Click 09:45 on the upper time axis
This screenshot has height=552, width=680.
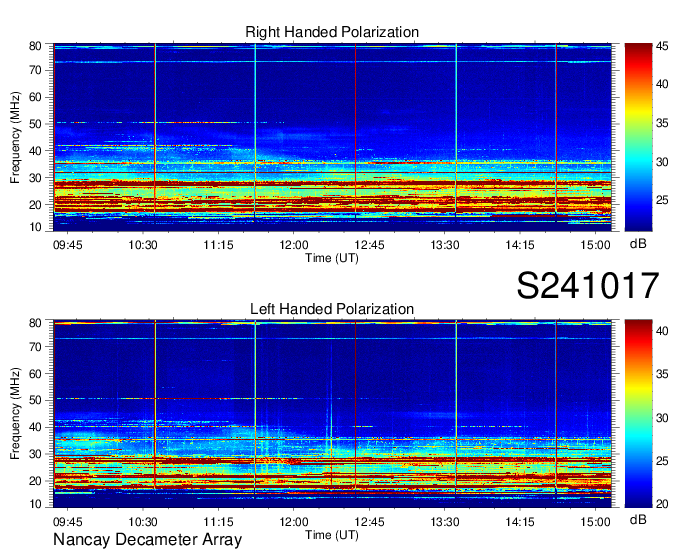click(x=67, y=245)
